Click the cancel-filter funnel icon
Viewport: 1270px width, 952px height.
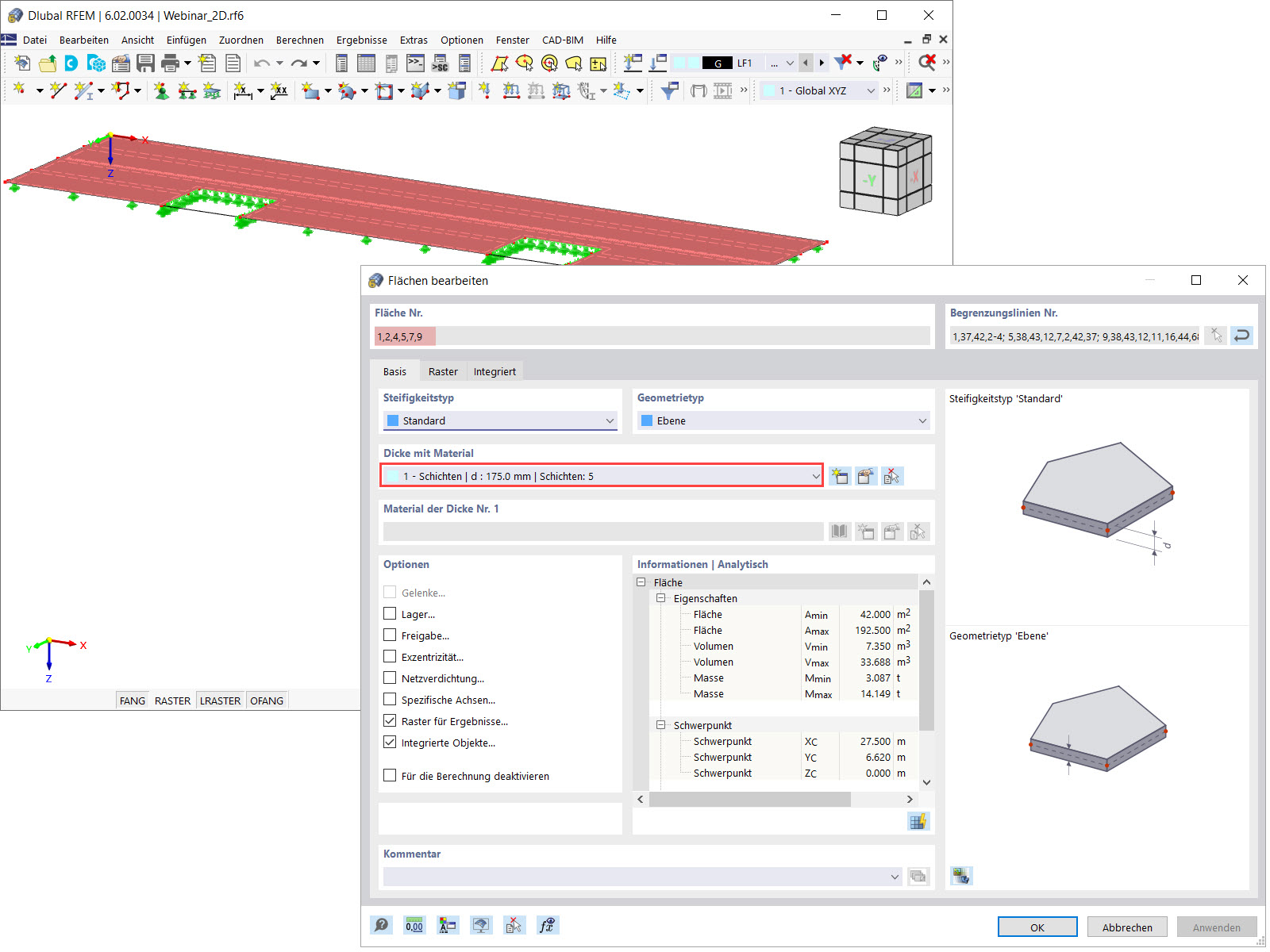click(844, 62)
